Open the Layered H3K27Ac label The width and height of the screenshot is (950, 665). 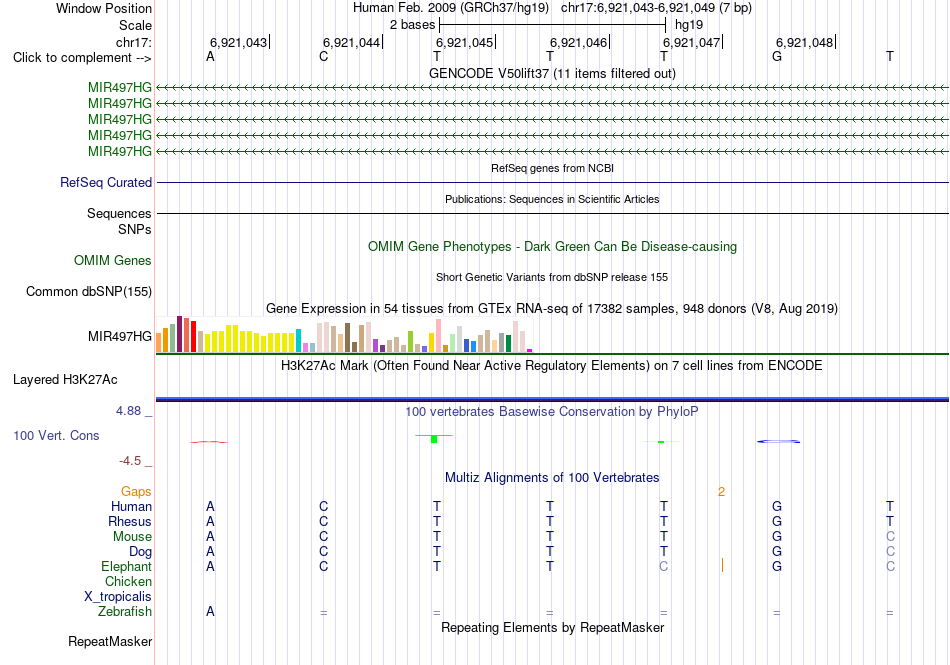65,380
